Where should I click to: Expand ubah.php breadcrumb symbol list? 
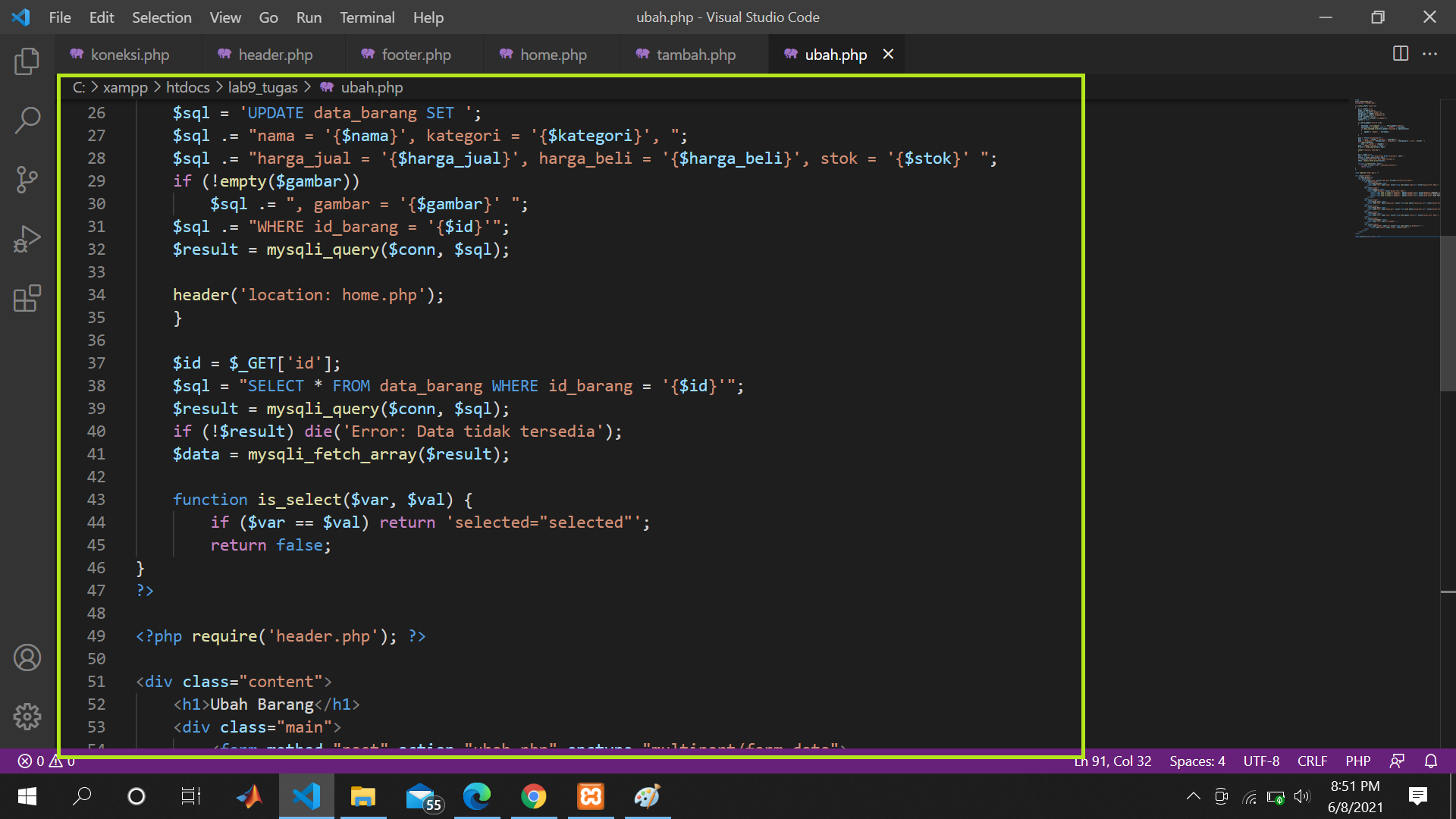click(372, 87)
